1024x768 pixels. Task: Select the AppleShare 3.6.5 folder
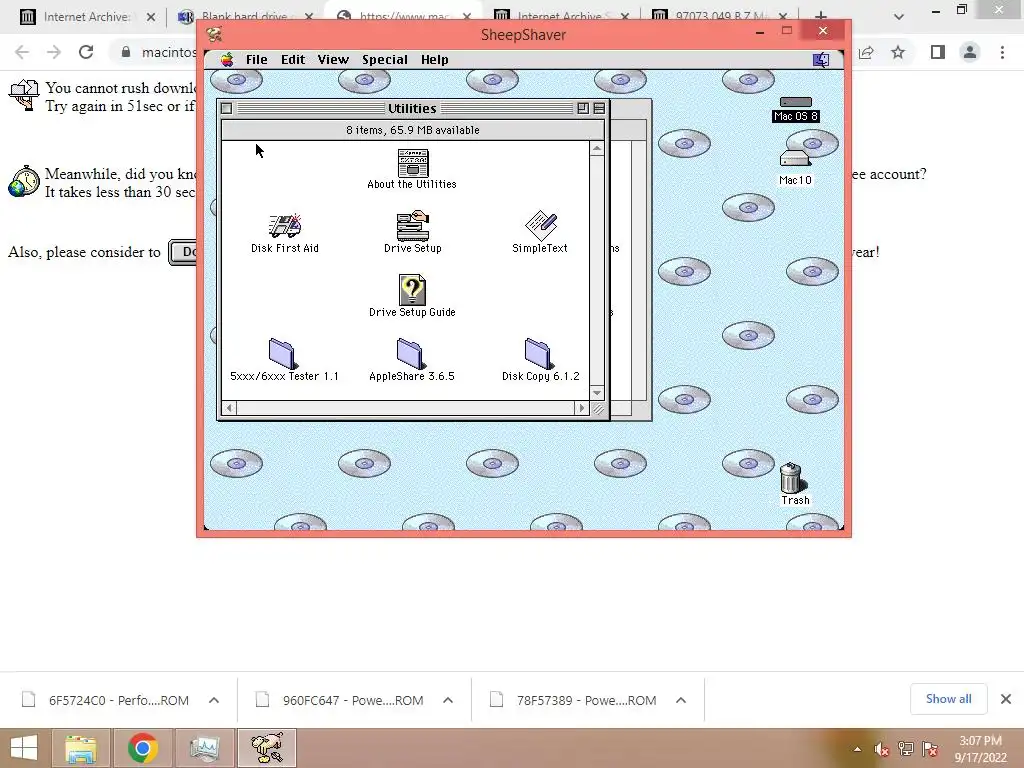point(411,354)
